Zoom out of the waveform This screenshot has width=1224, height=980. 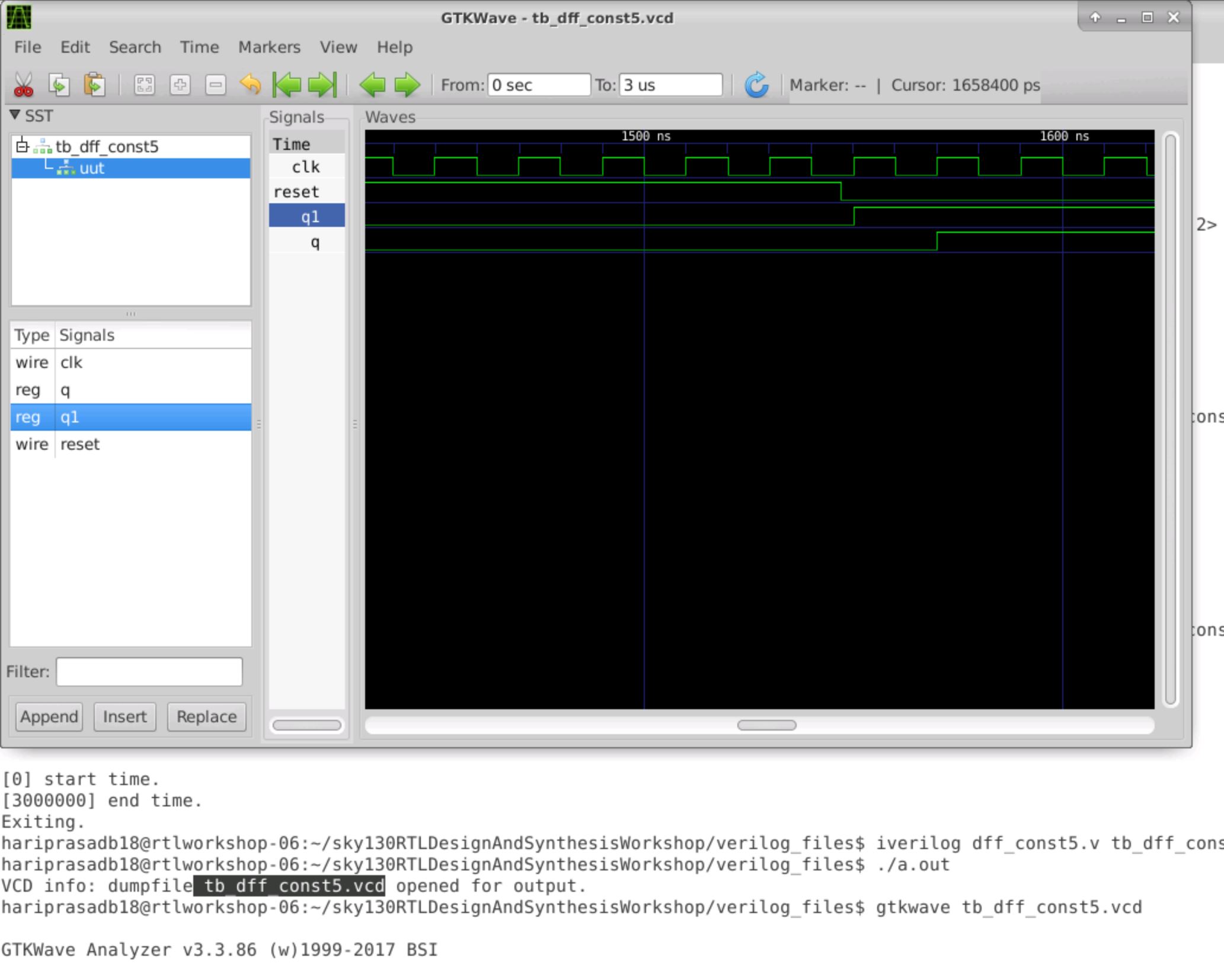point(215,85)
